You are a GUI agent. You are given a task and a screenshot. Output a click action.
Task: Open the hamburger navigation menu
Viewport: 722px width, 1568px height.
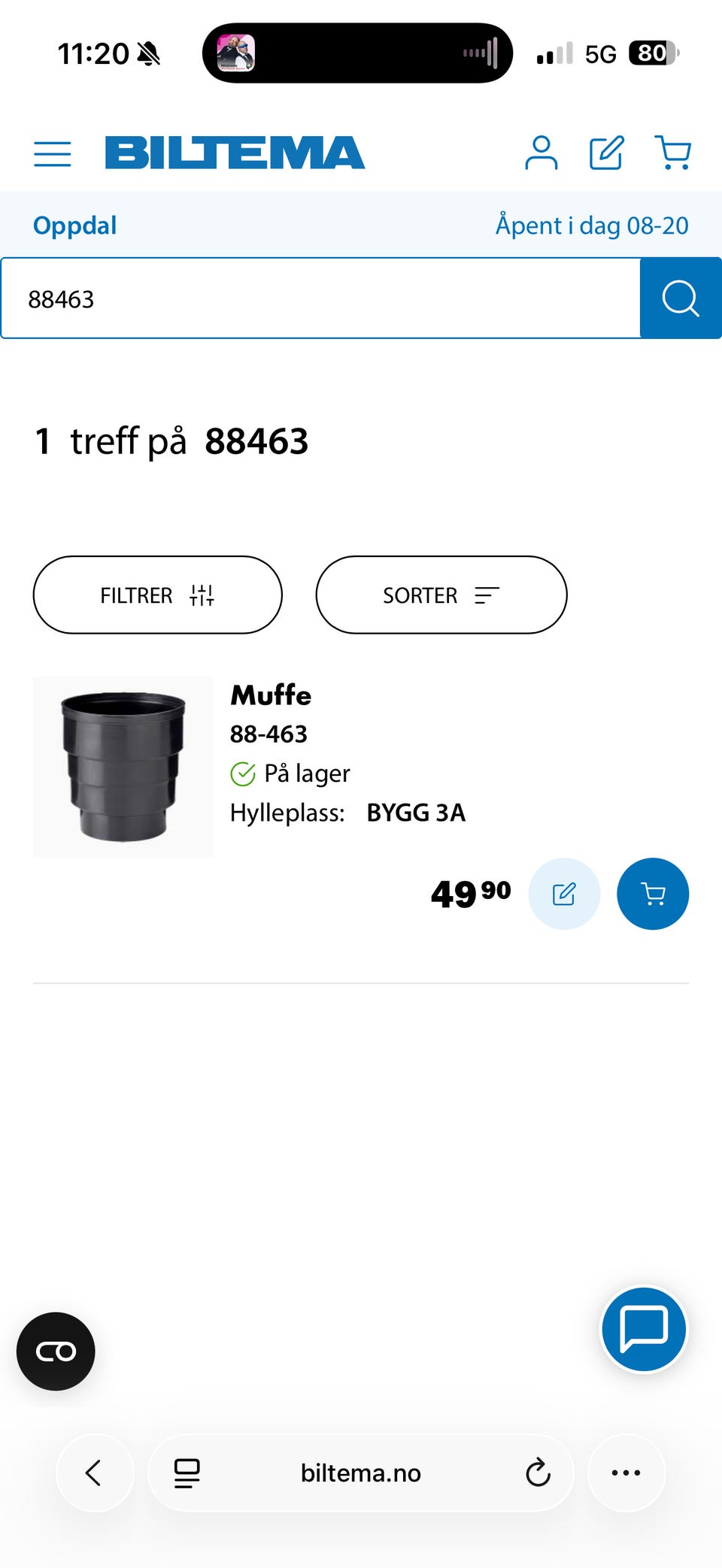click(53, 153)
